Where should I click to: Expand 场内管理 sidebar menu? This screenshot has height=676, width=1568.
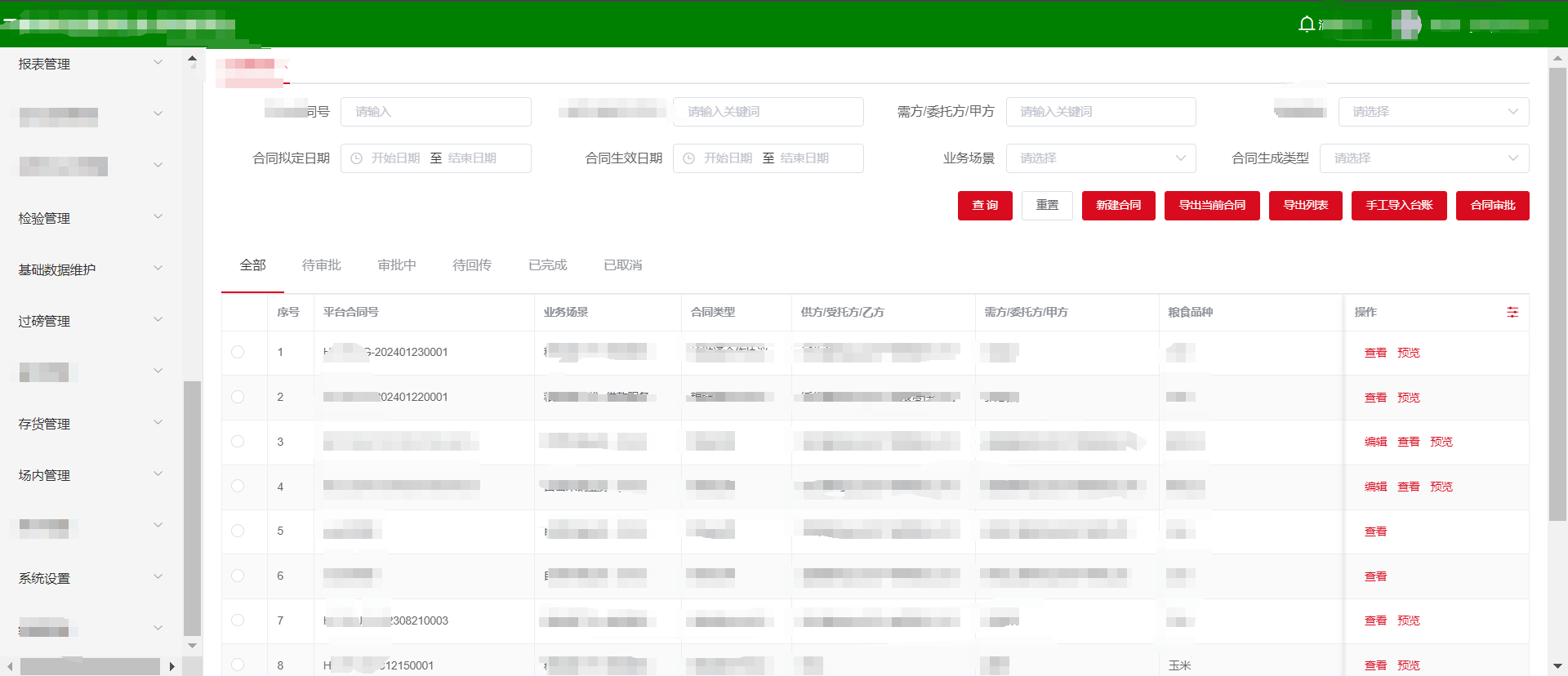(x=91, y=475)
